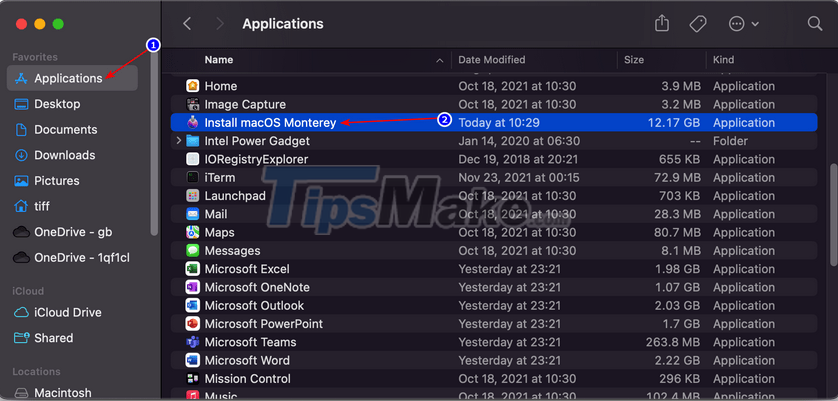
Task: Sort by the Name column header
Action: tap(219, 60)
